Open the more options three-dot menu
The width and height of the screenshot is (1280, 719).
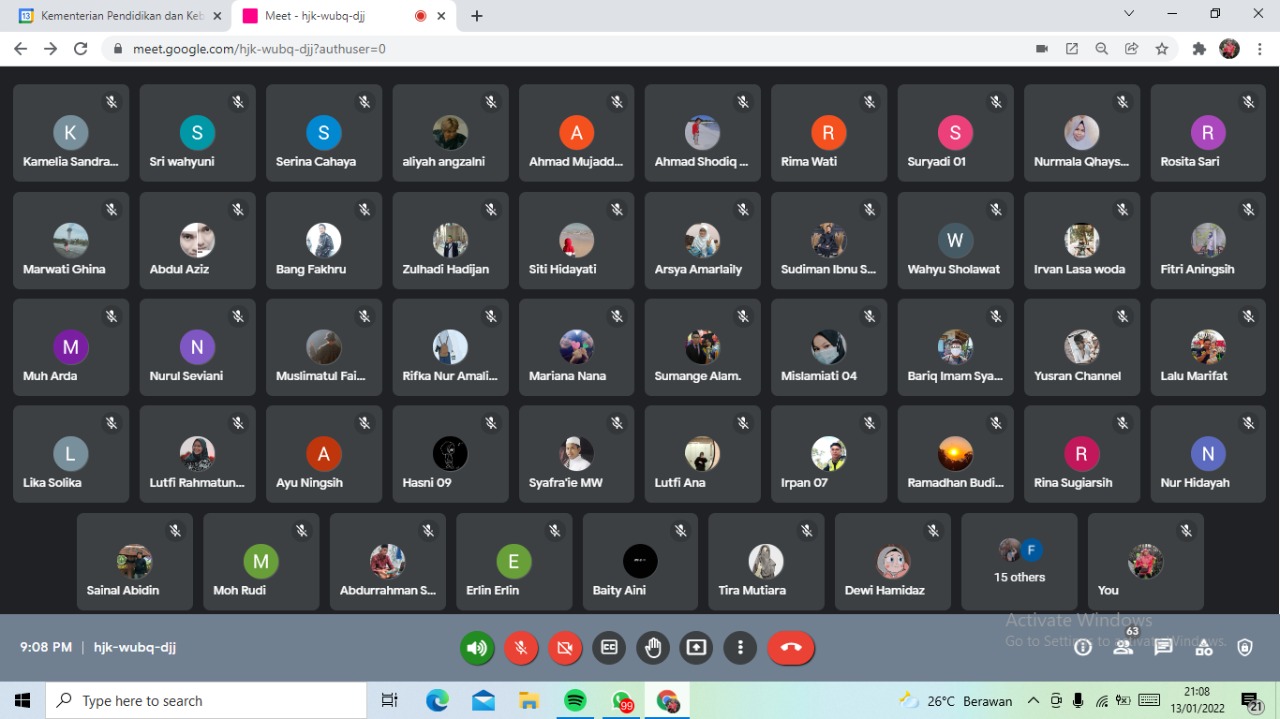click(740, 648)
